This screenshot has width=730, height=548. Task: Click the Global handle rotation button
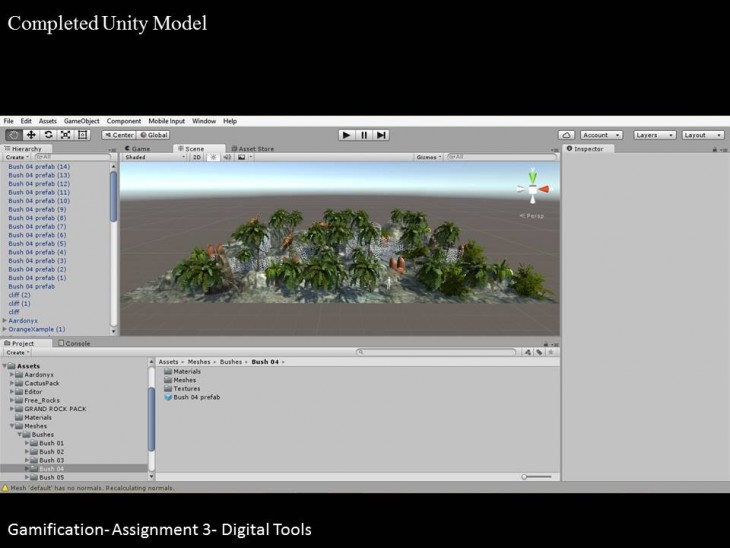pyautogui.click(x=154, y=135)
